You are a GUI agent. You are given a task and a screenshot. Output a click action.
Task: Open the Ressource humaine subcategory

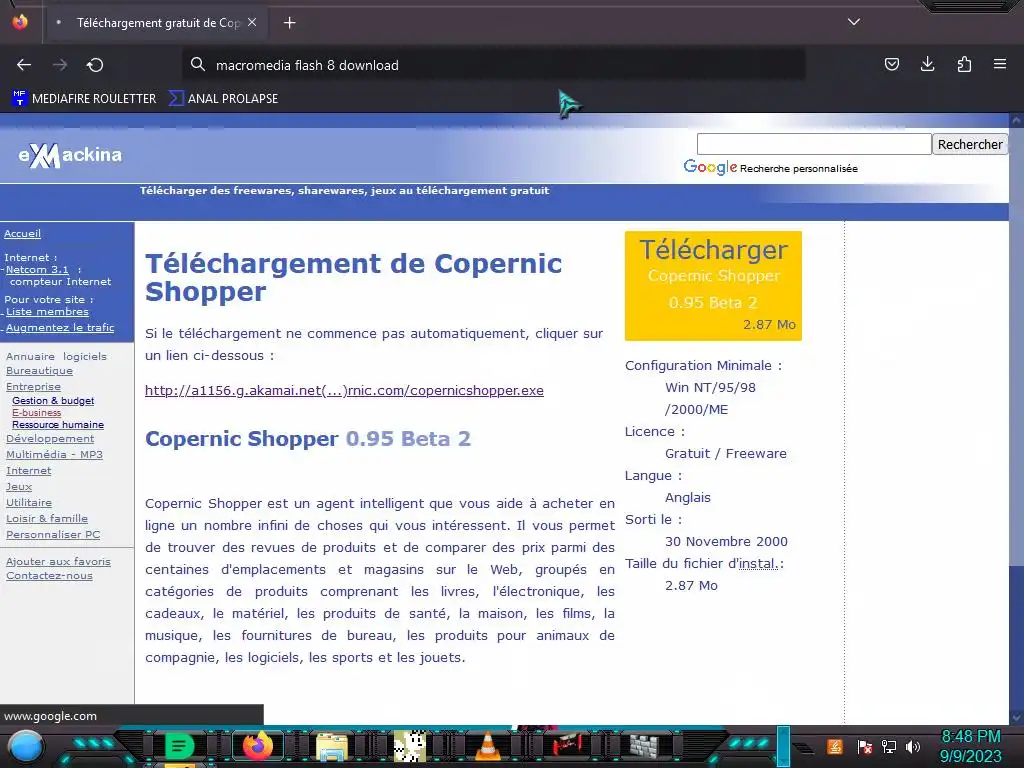57,424
